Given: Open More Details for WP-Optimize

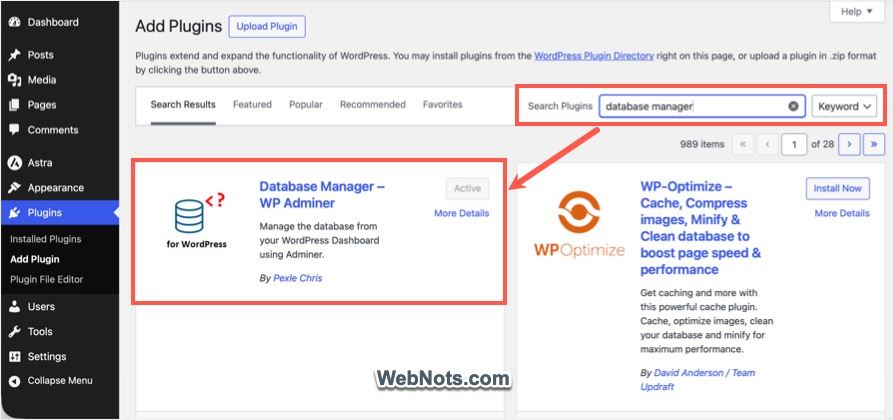Looking at the screenshot, I should pos(842,213).
